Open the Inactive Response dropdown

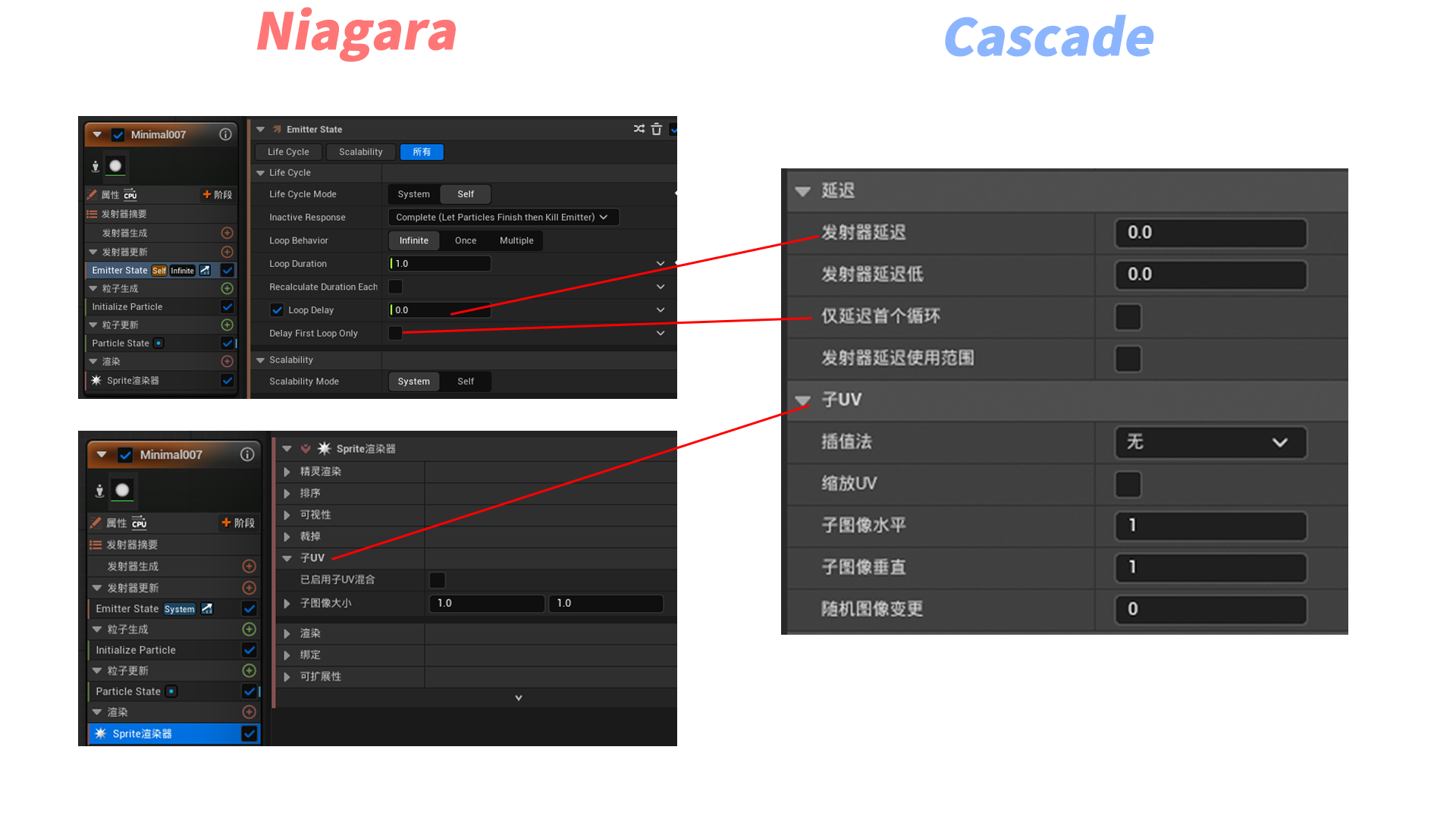[503, 217]
